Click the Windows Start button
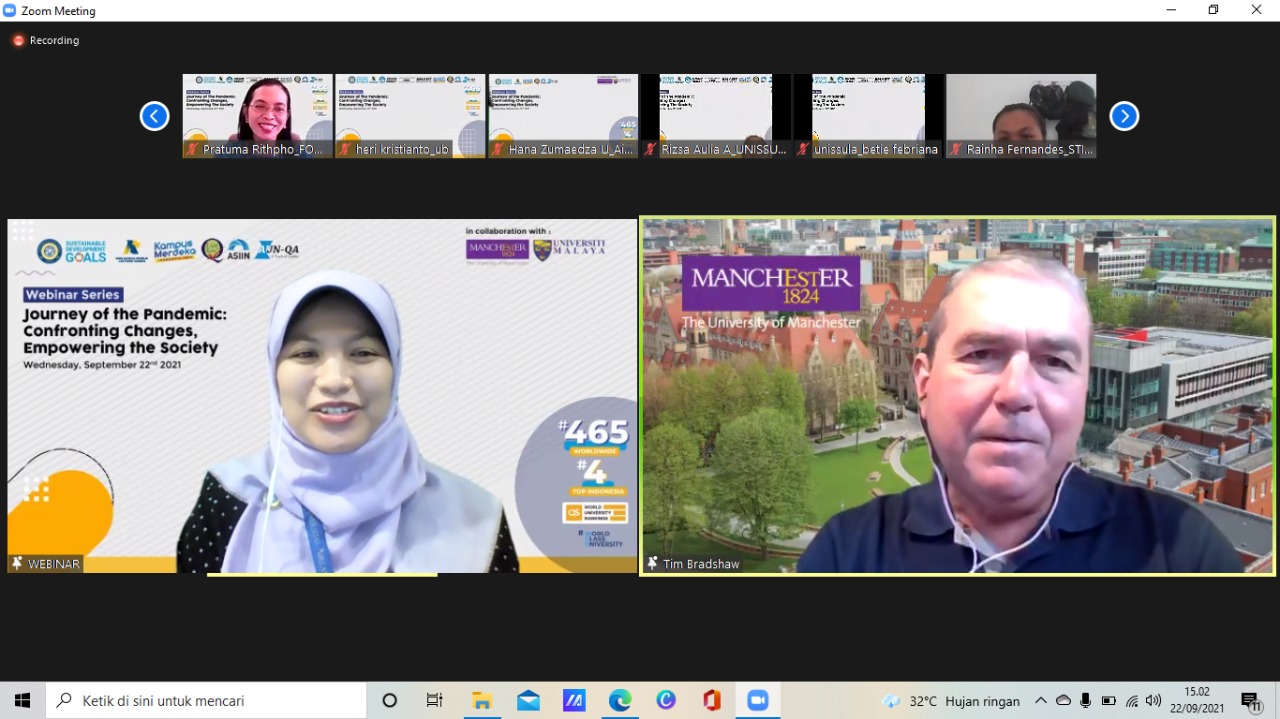Image resolution: width=1280 pixels, height=719 pixels. [22, 701]
